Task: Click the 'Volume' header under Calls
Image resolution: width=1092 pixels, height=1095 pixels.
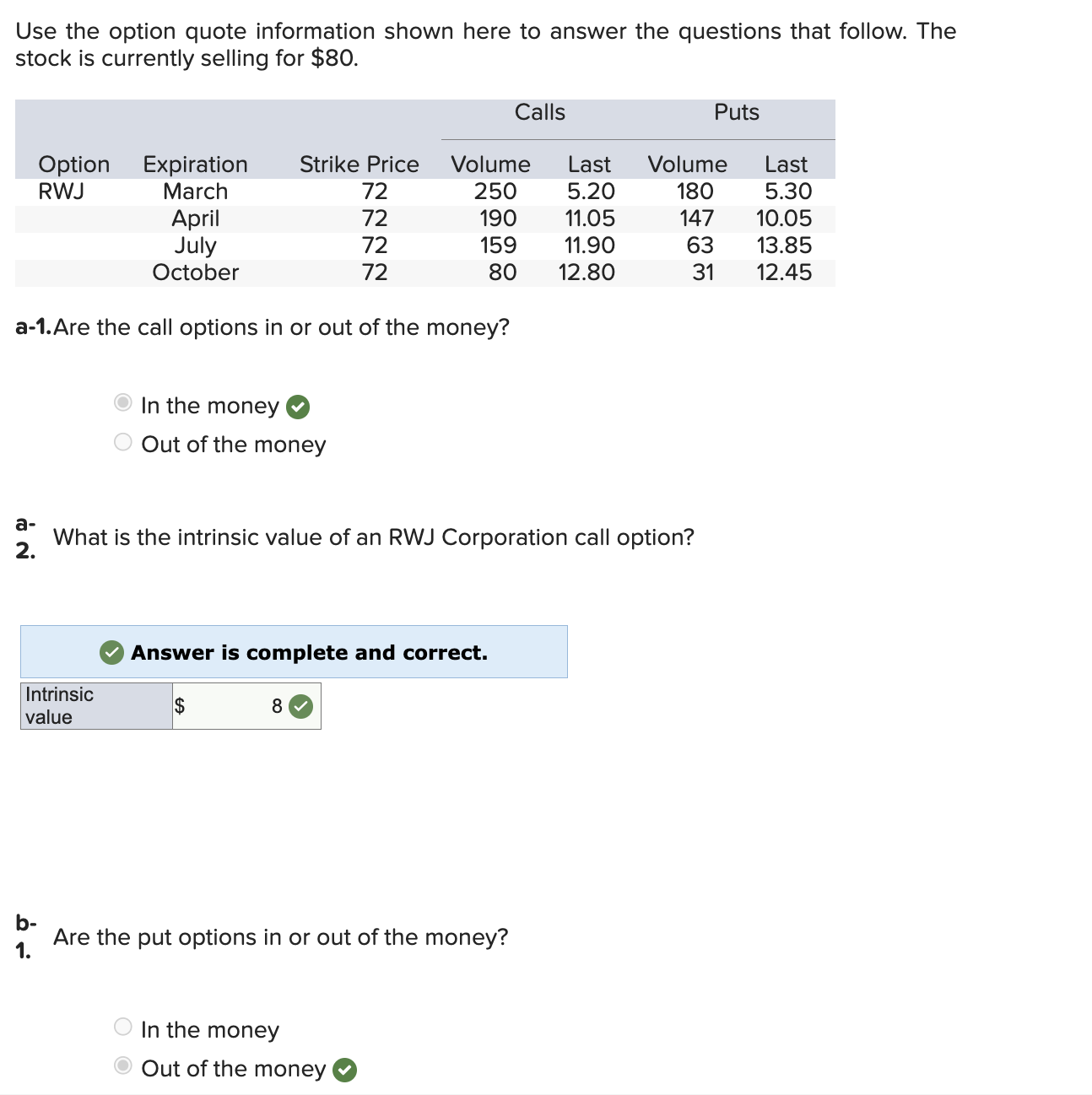Action: pos(491,164)
